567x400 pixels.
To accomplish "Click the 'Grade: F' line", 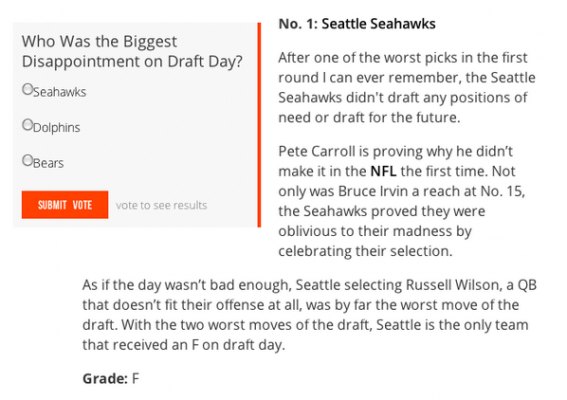I will (111, 379).
